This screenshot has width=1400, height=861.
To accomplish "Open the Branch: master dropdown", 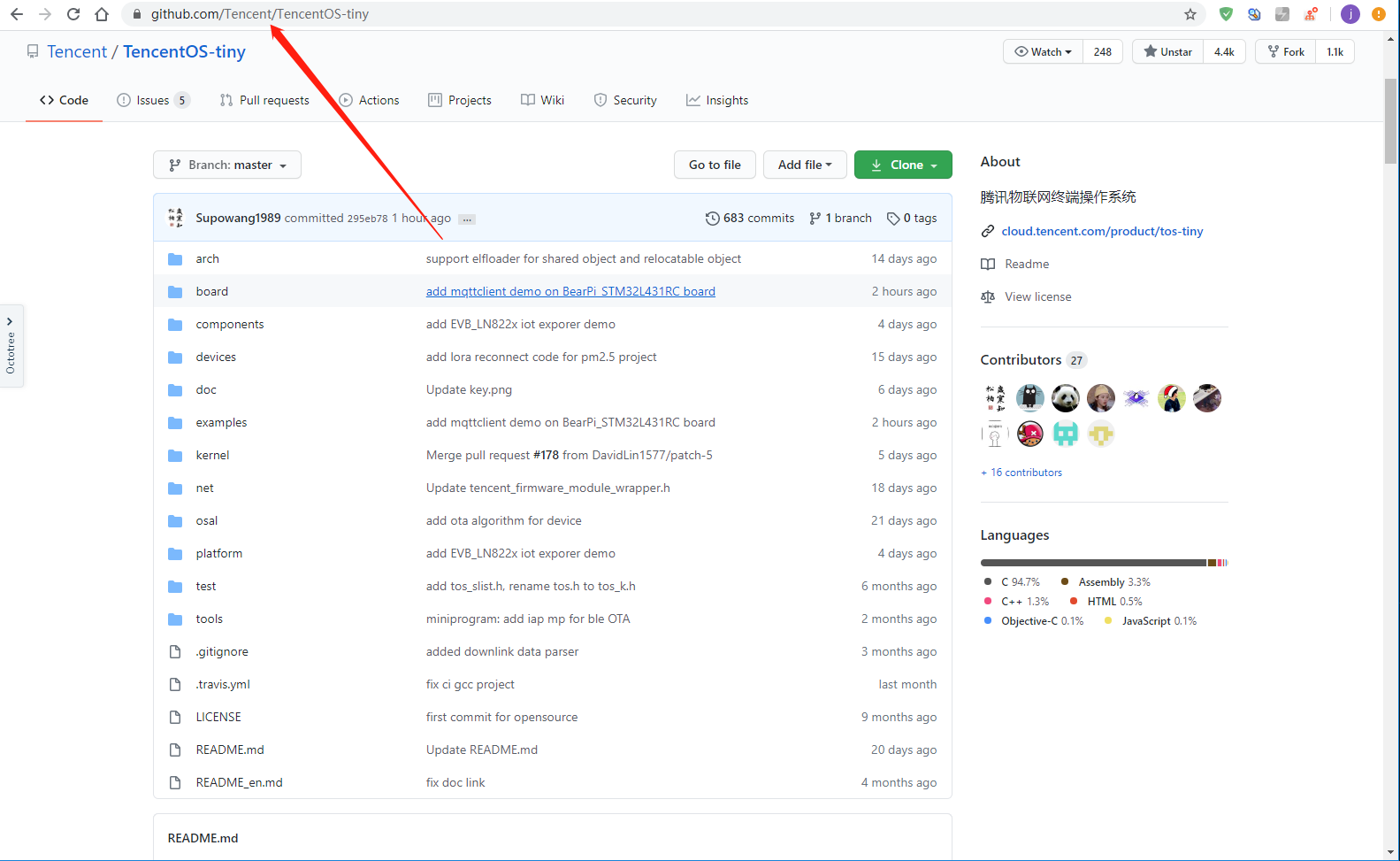I will (x=227, y=165).
